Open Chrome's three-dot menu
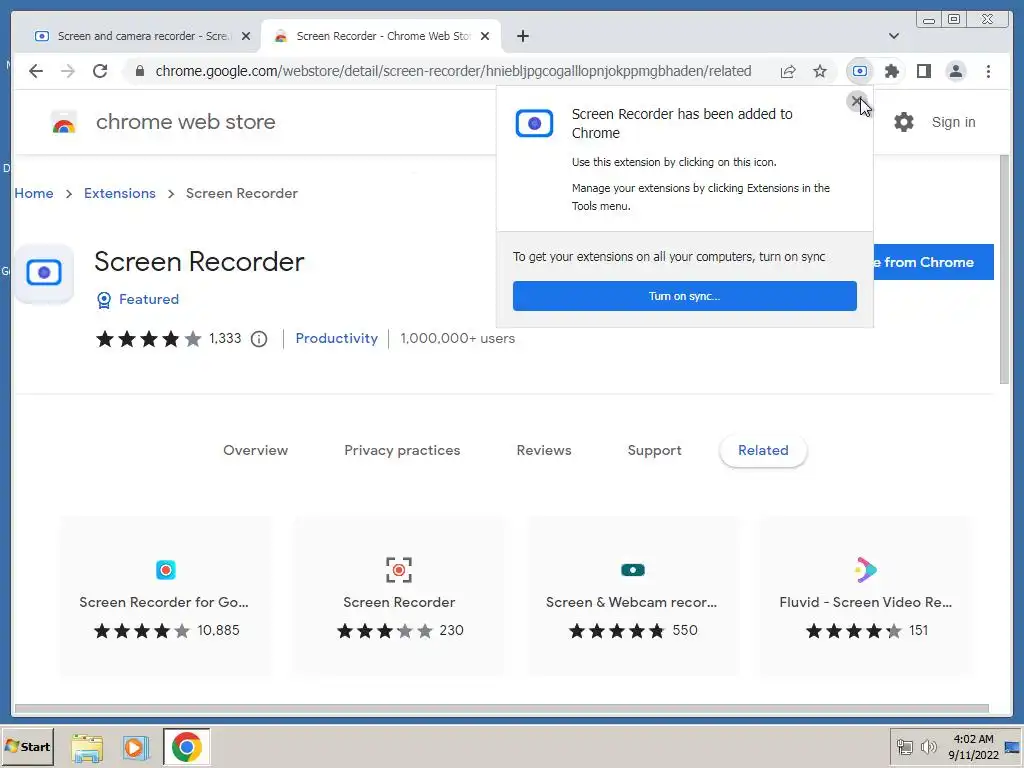This screenshot has height=768, width=1024. (x=989, y=71)
